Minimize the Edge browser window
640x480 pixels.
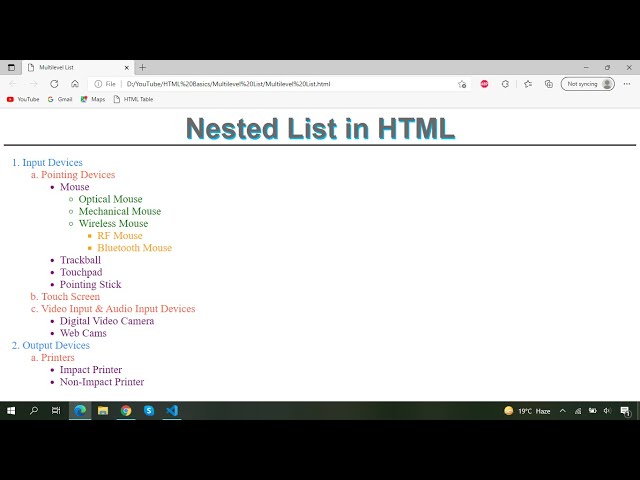click(587, 67)
